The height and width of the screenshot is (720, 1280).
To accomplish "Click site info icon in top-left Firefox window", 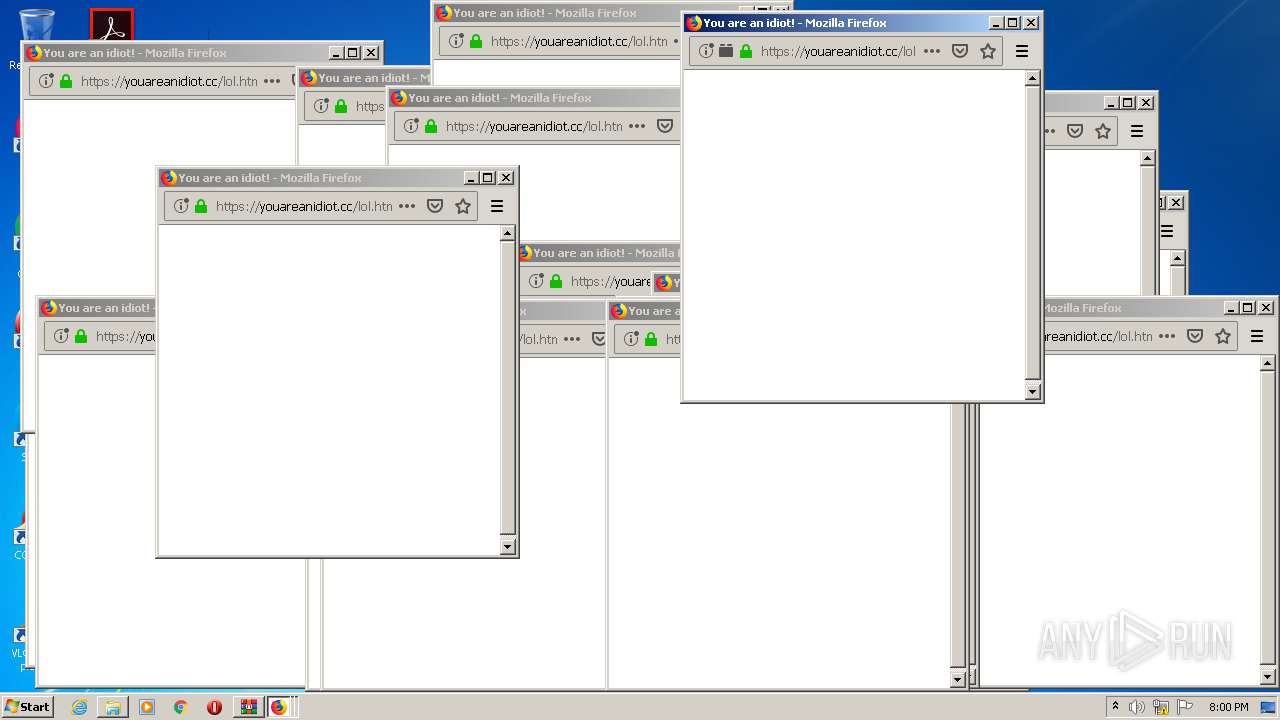I will pyautogui.click(x=46, y=81).
